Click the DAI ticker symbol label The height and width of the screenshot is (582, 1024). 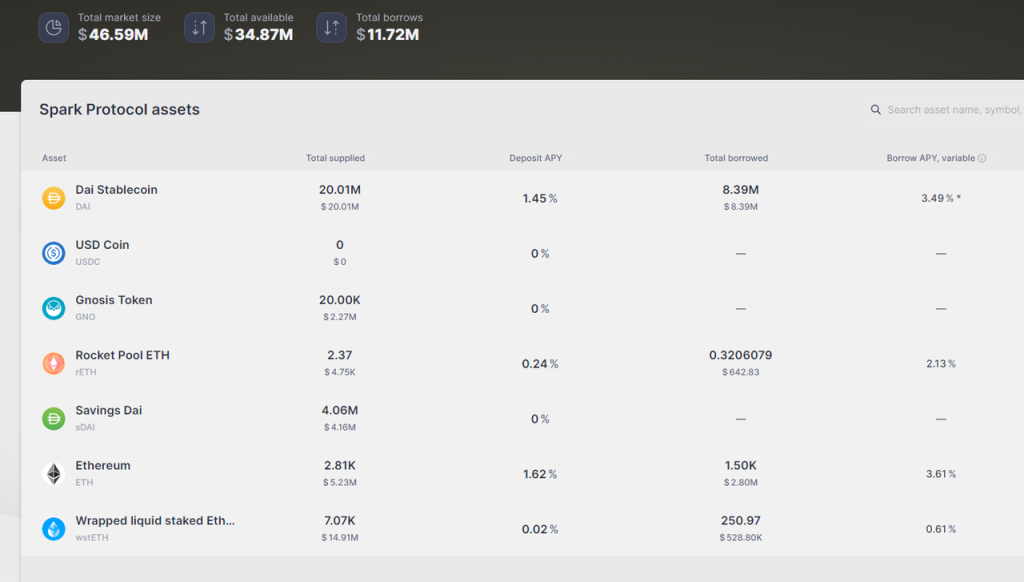83,206
